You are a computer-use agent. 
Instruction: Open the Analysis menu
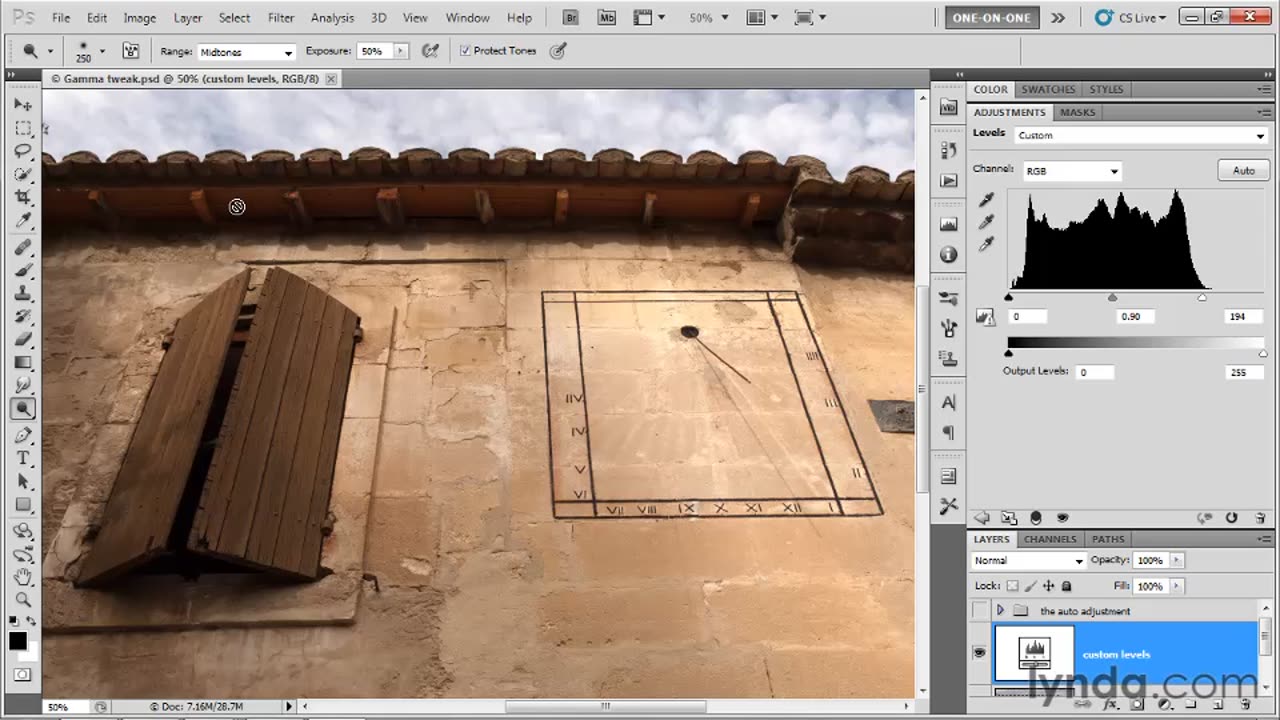coord(332,18)
